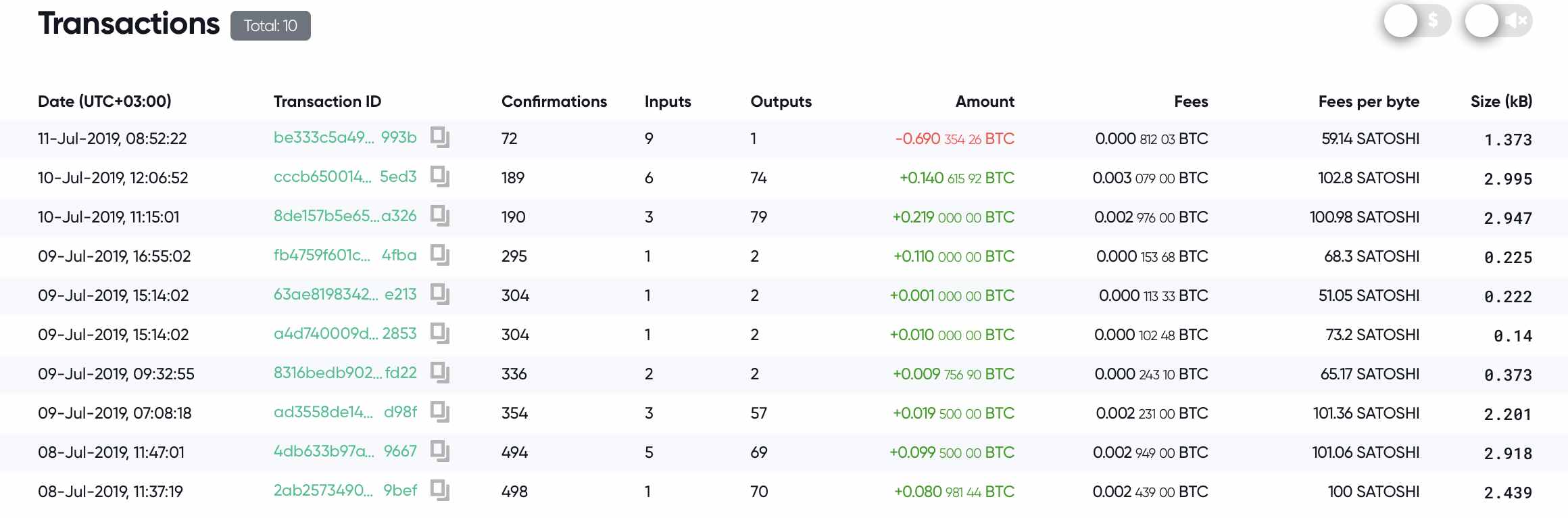Copy transaction ID fb4759f601c...4fba
1568x518 pixels.
tap(440, 256)
